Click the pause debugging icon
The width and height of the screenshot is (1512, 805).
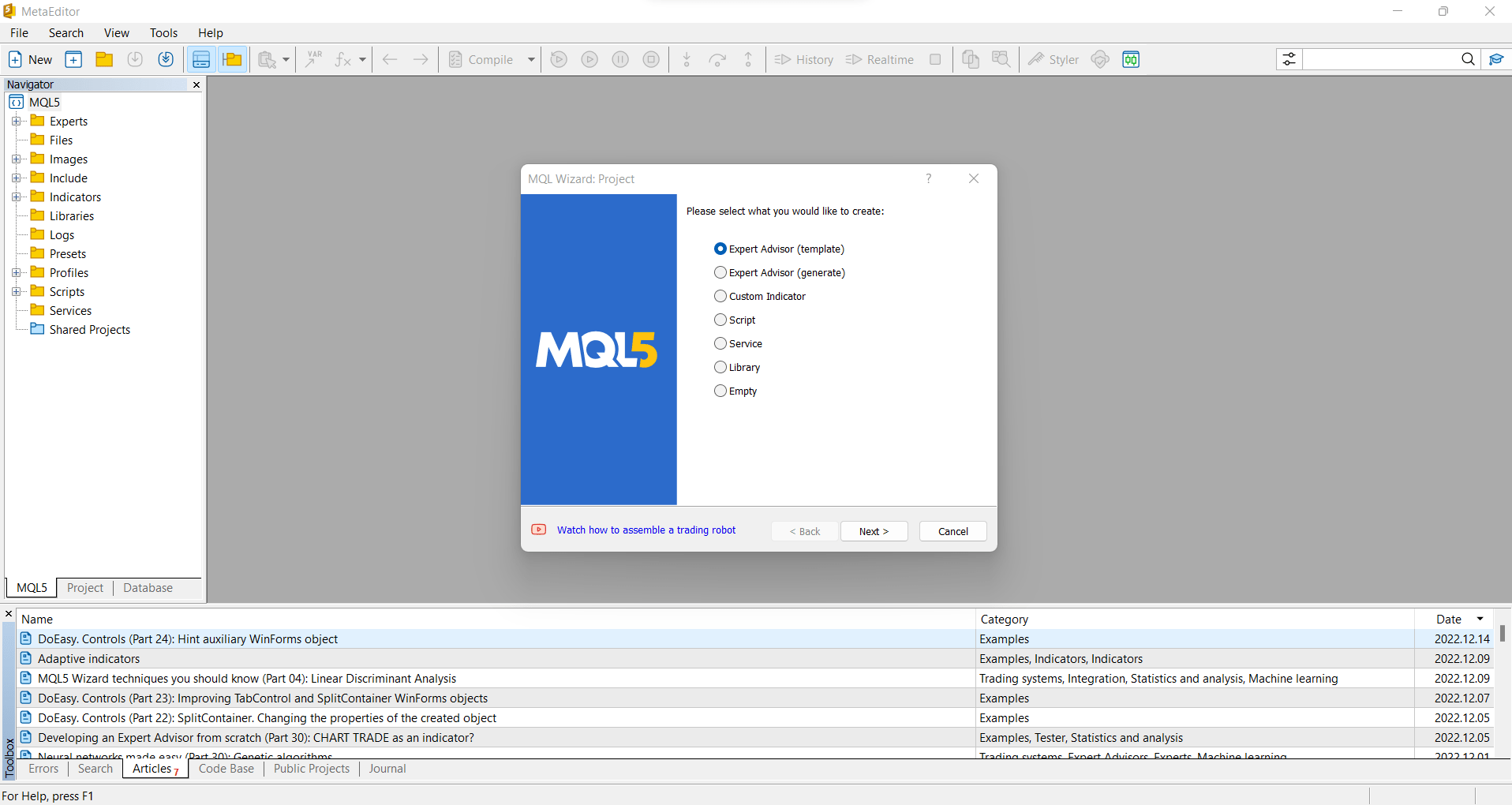(x=620, y=59)
